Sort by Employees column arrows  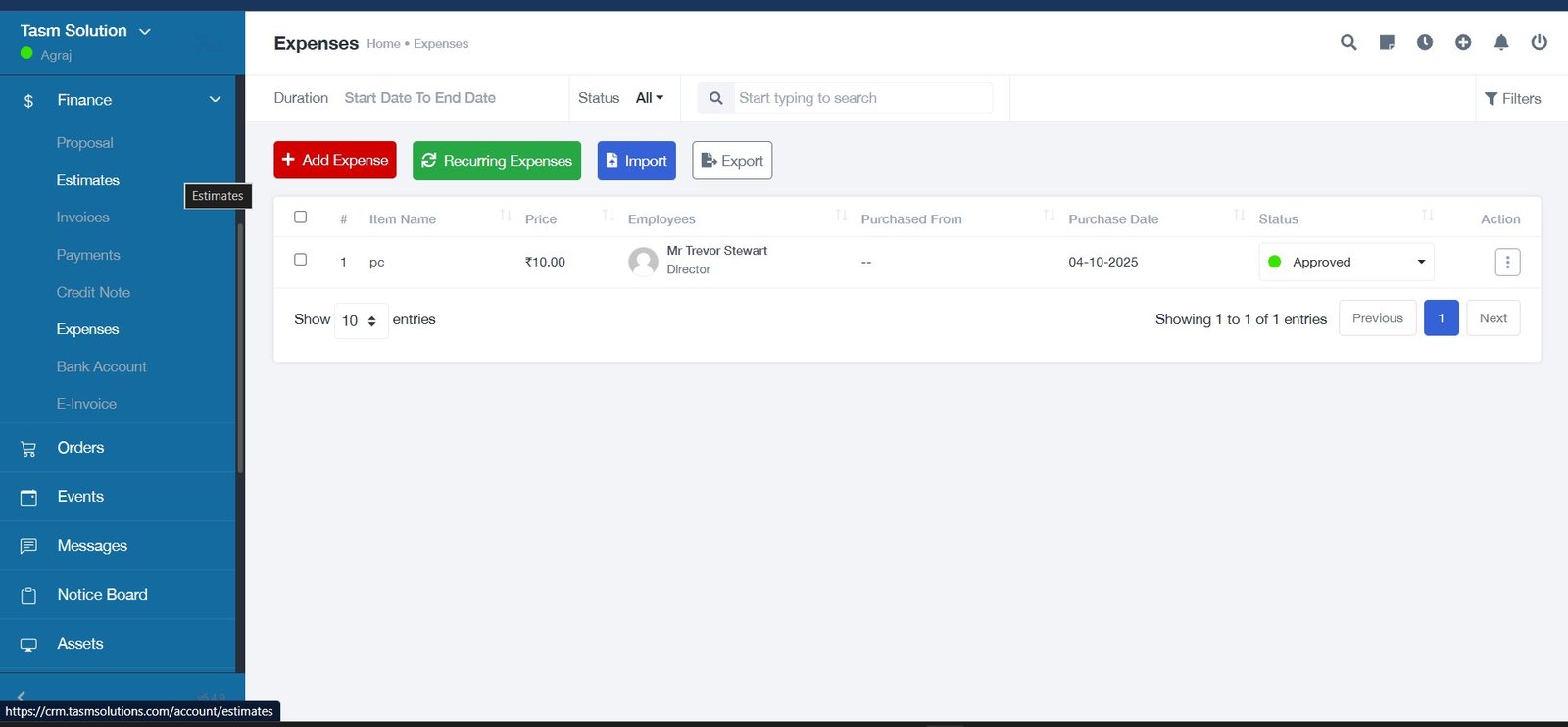point(841,216)
